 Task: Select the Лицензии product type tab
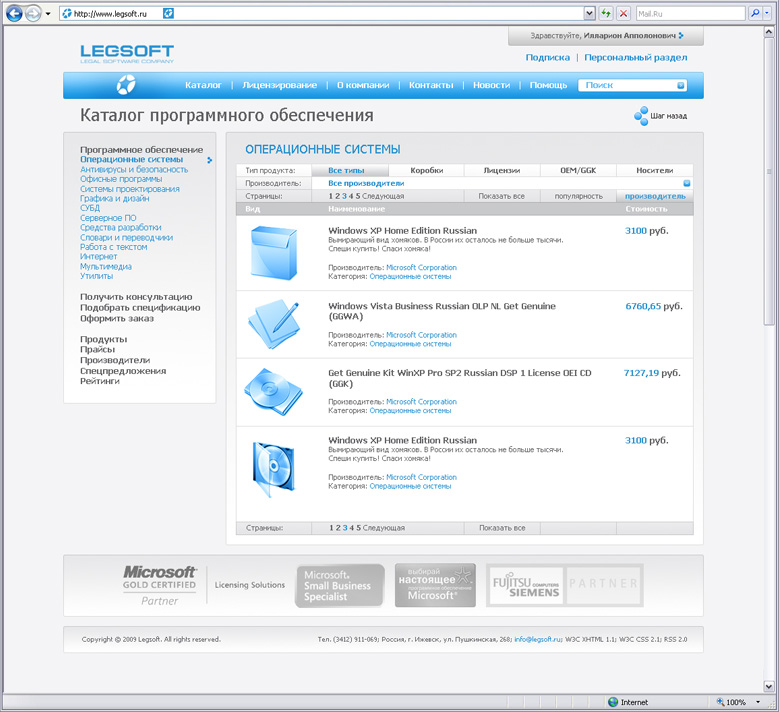(x=502, y=170)
